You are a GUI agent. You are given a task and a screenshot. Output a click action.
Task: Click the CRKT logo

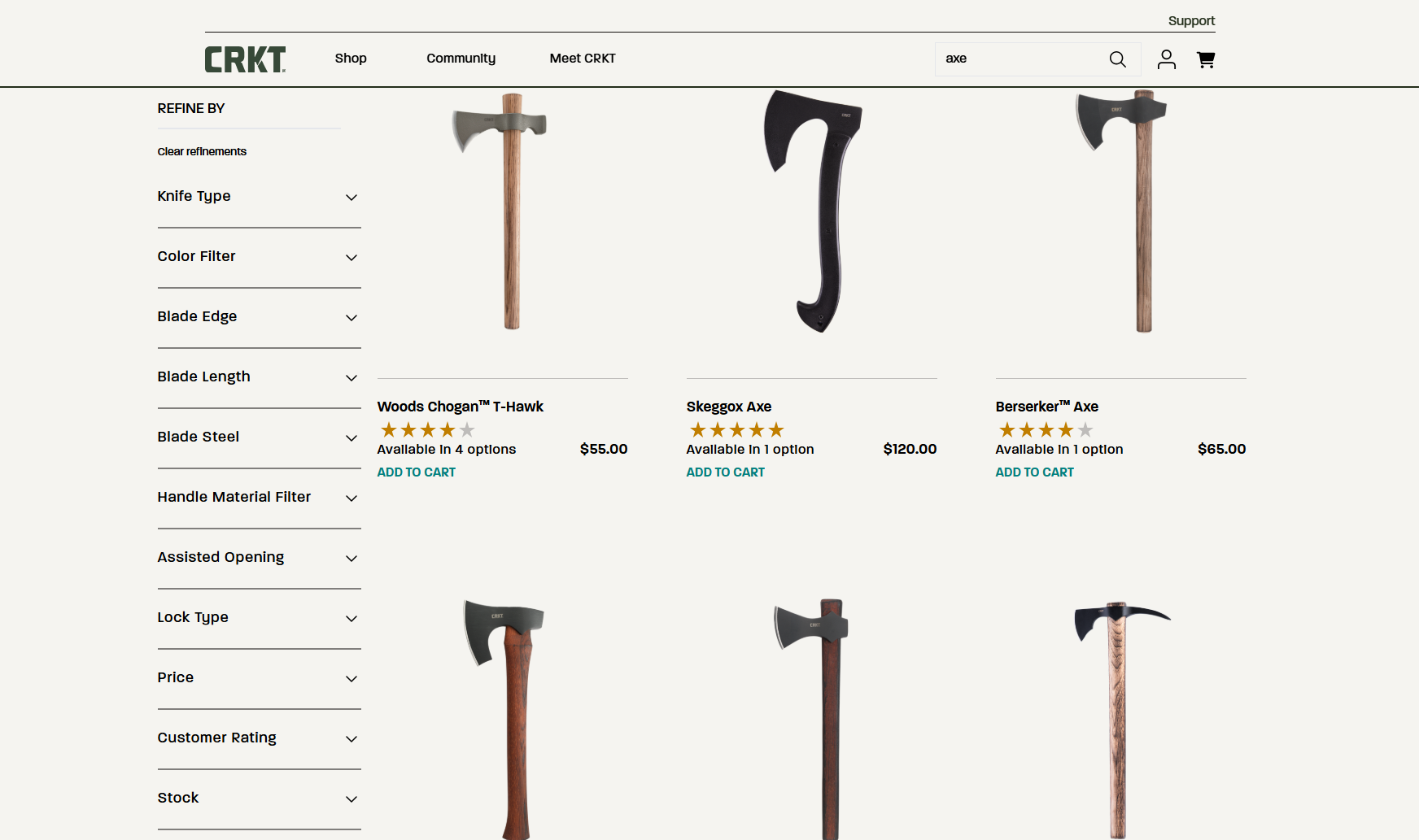245,59
